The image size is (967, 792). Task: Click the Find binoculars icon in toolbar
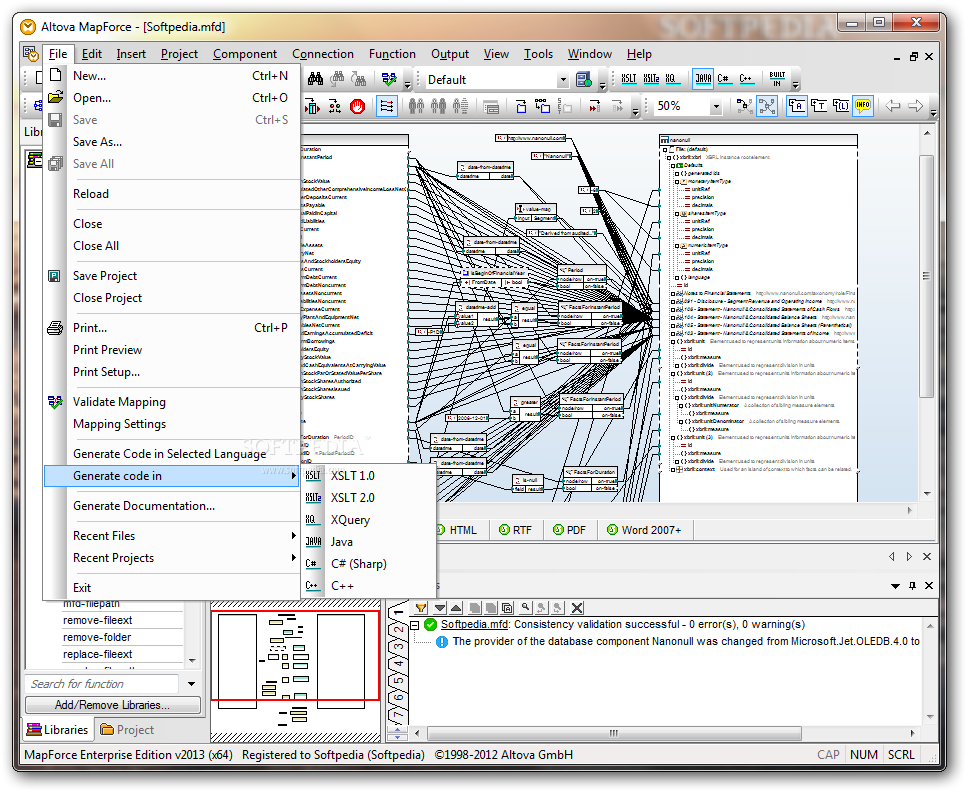click(x=315, y=79)
